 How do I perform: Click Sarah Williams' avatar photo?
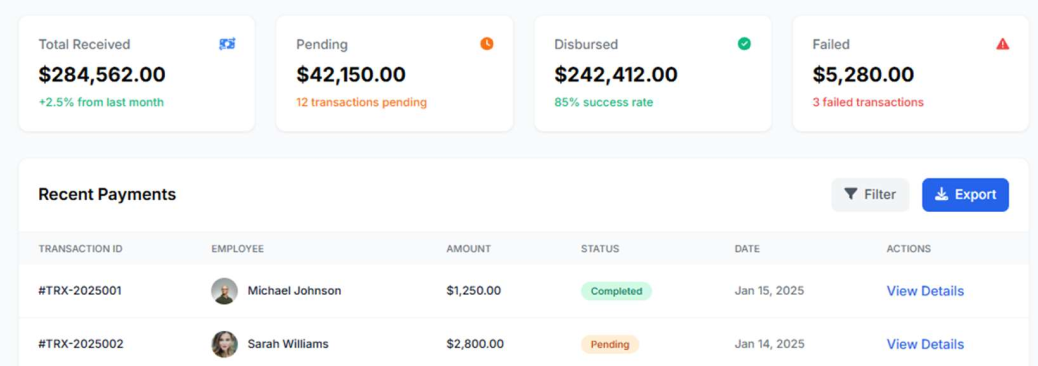coord(224,344)
